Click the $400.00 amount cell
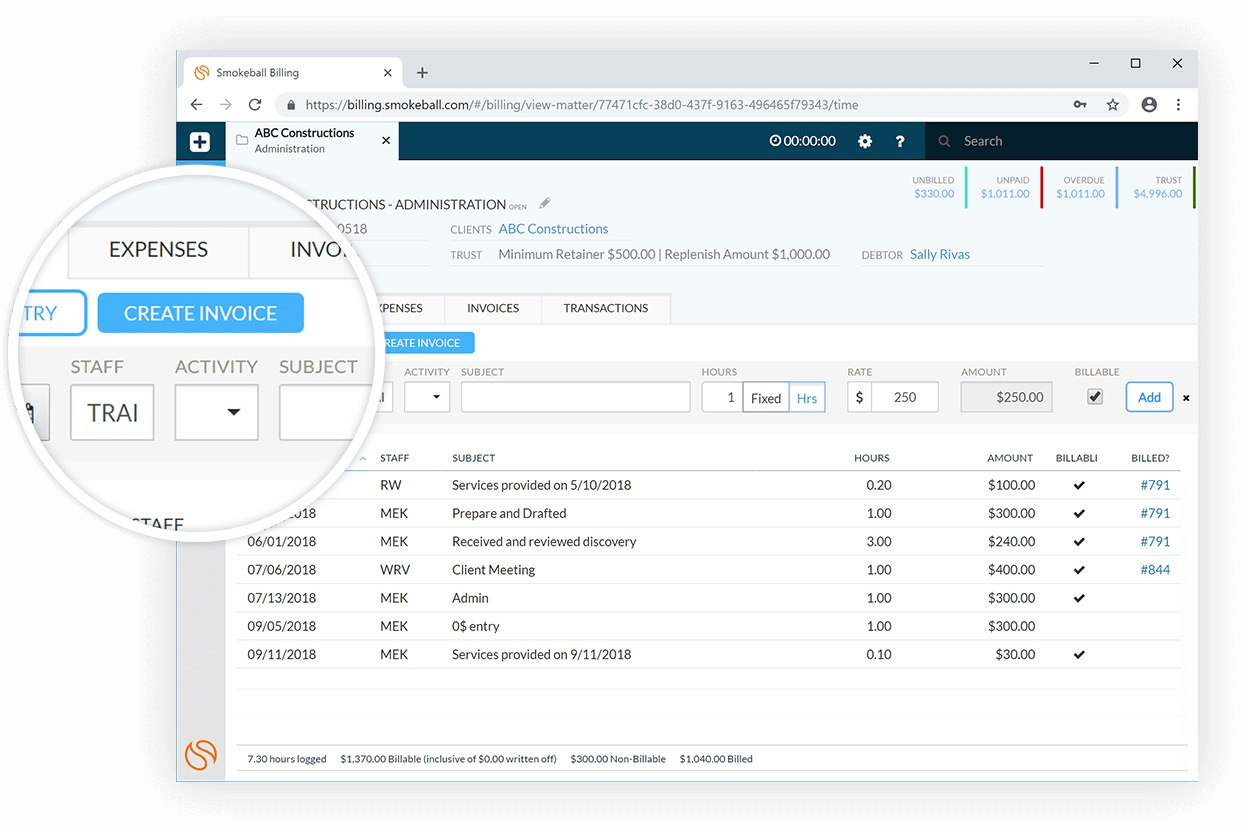 pyautogui.click(x=1010, y=570)
